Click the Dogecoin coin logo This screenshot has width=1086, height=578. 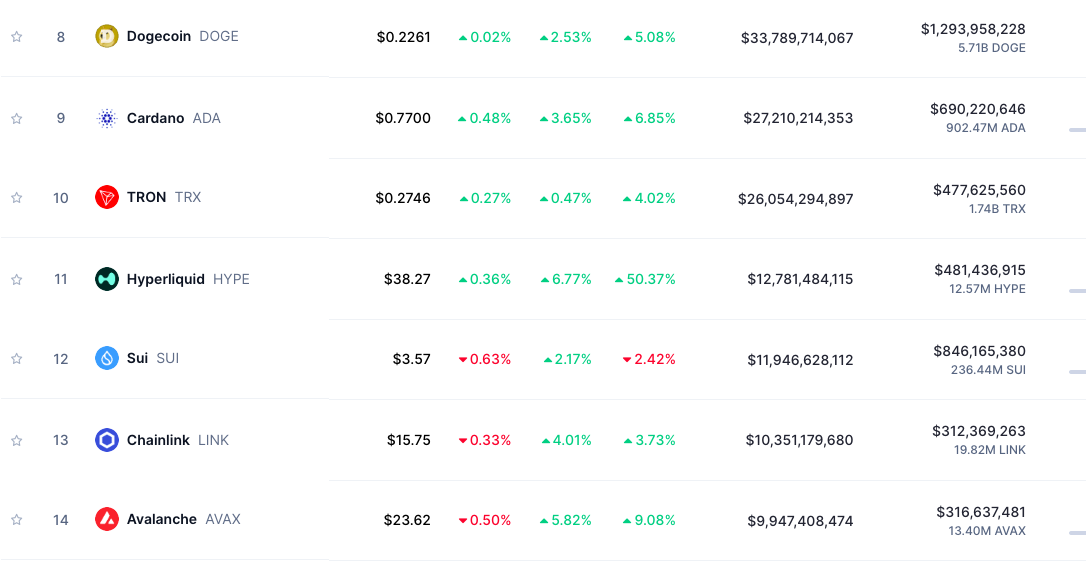point(107,37)
